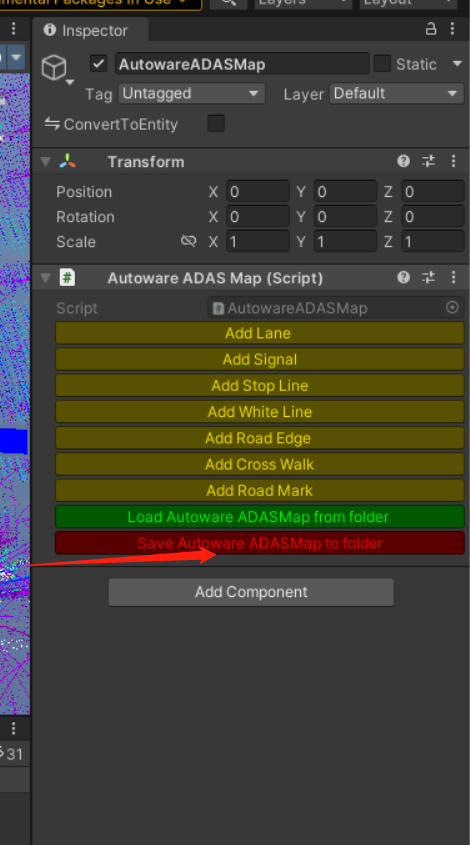Screen dimensions: 470x845
Task: Click the Rotation X field
Action: pyautogui.click(x=258, y=217)
